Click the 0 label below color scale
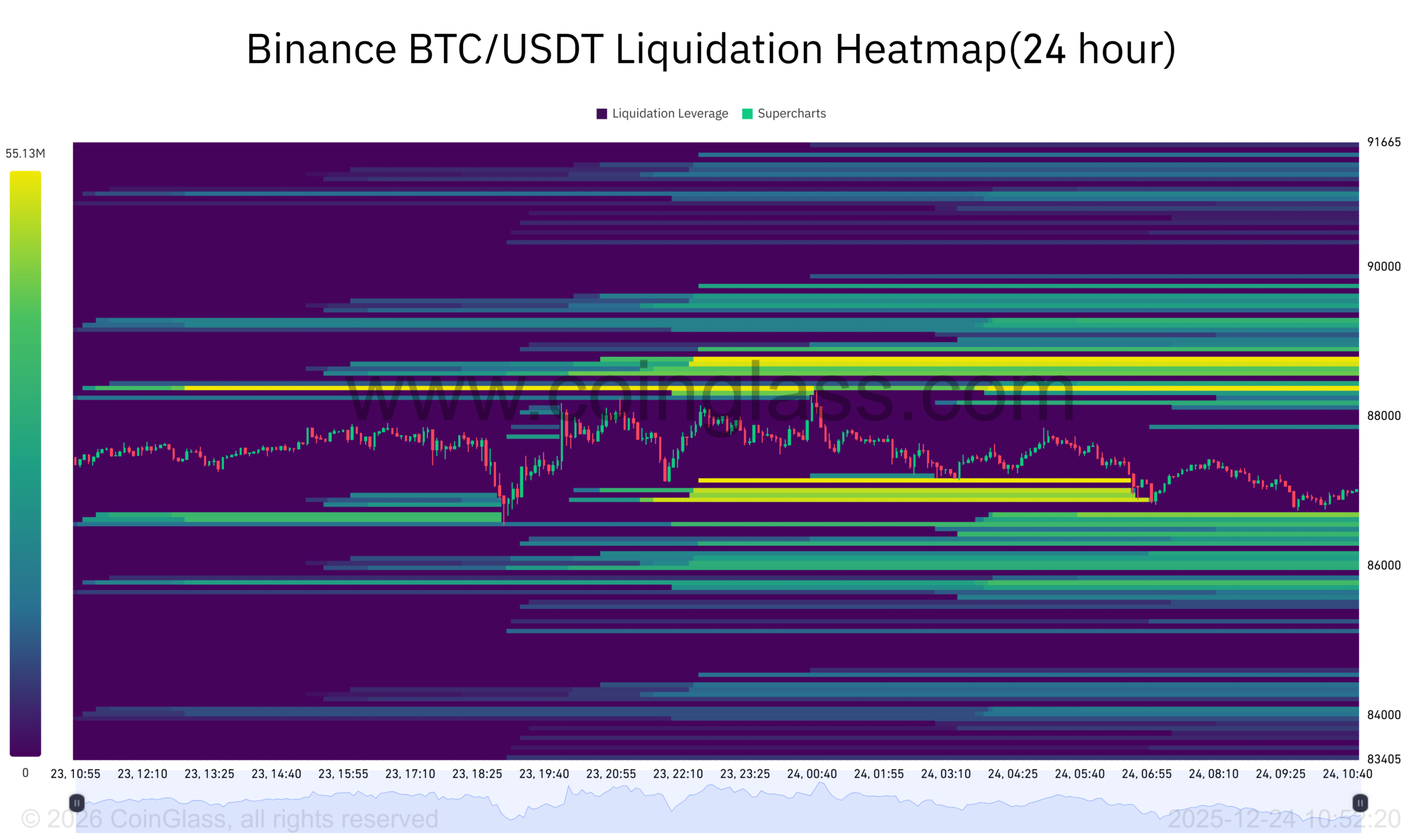Image resolution: width=1423 pixels, height=840 pixels. [26, 773]
